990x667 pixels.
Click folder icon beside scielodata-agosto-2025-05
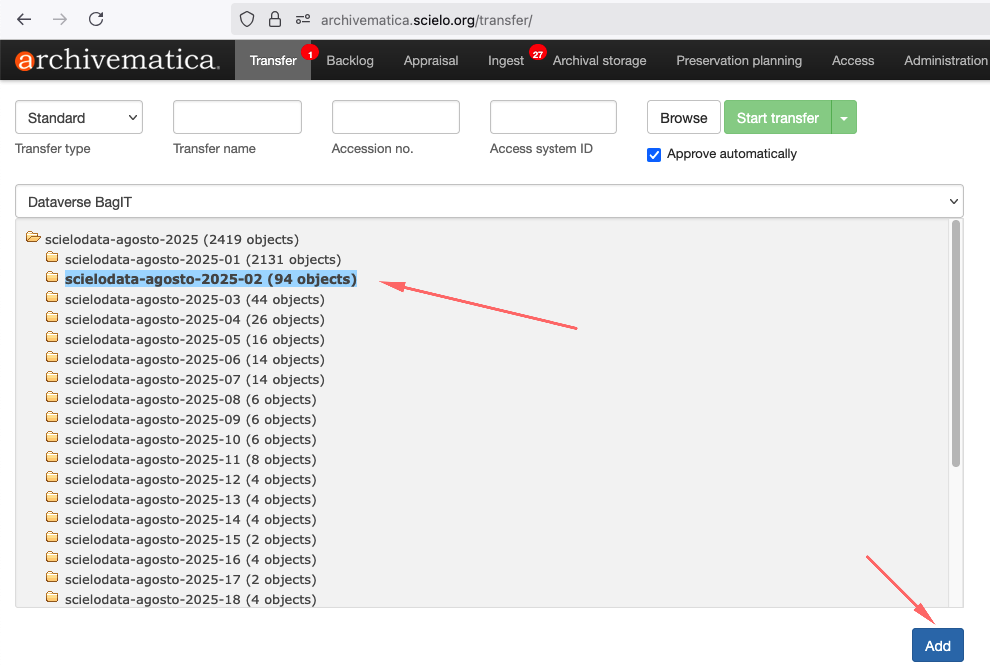point(52,339)
